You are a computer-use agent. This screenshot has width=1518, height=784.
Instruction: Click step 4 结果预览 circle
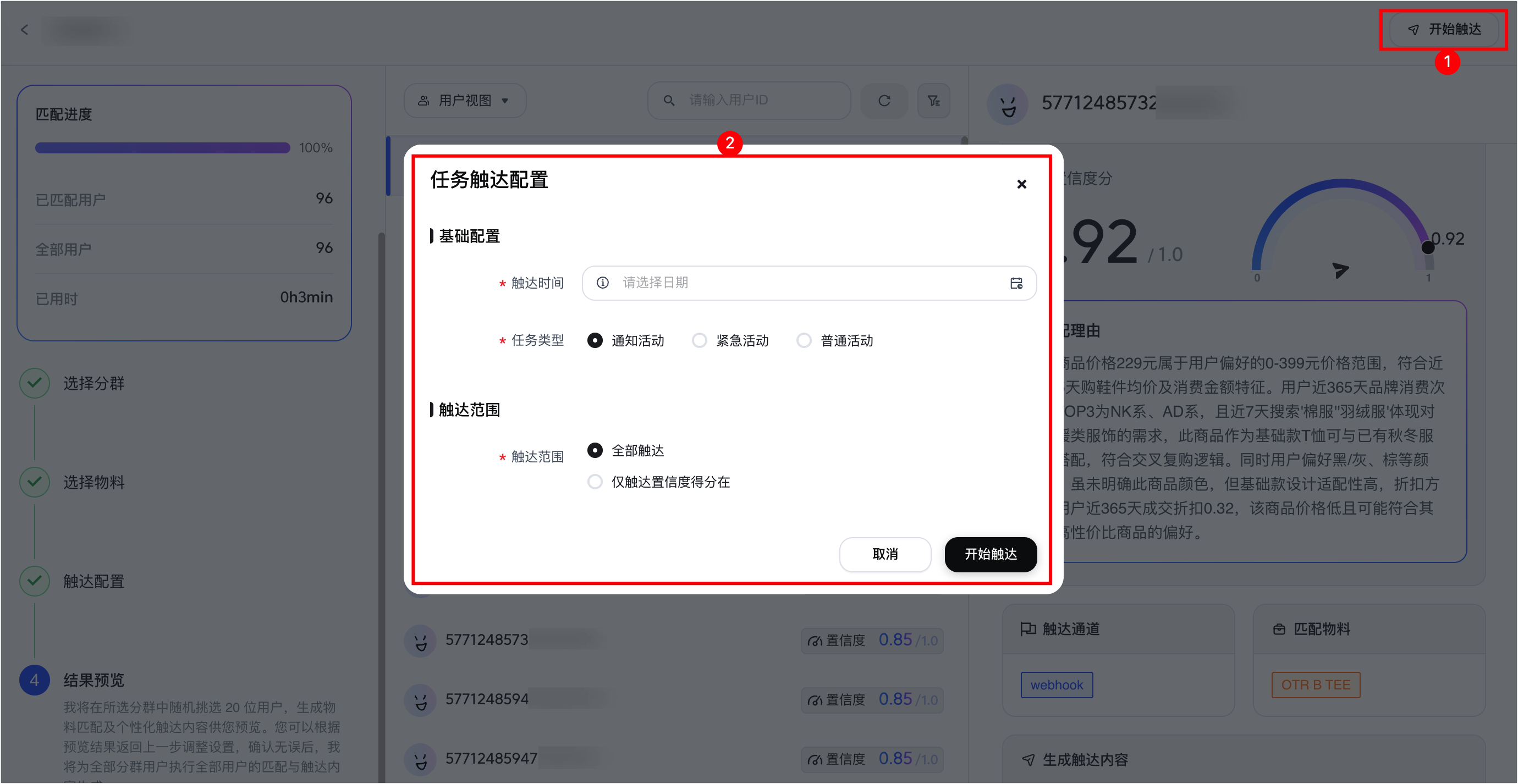point(35,680)
